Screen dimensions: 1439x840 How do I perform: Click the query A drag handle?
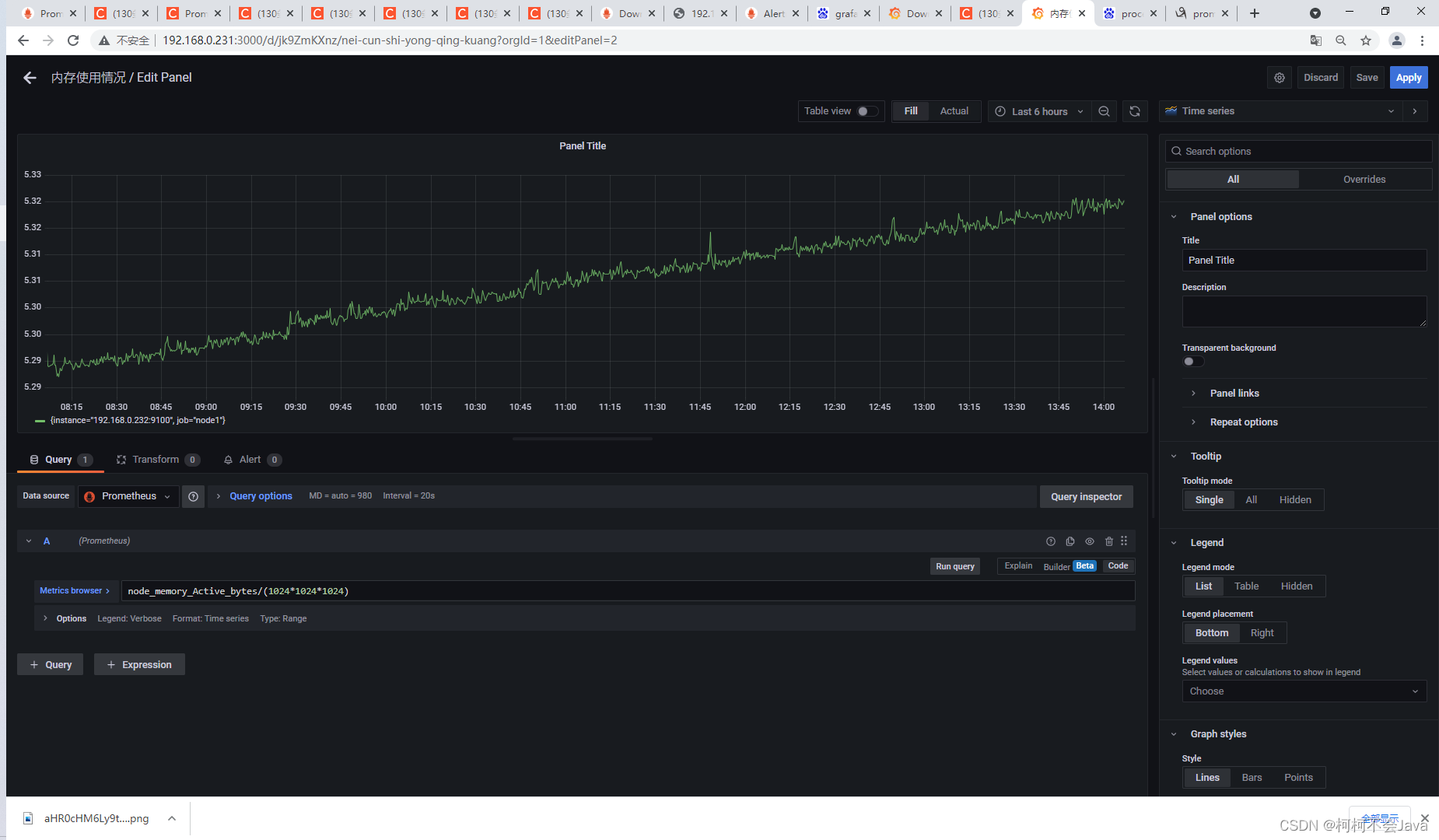pyautogui.click(x=1124, y=541)
